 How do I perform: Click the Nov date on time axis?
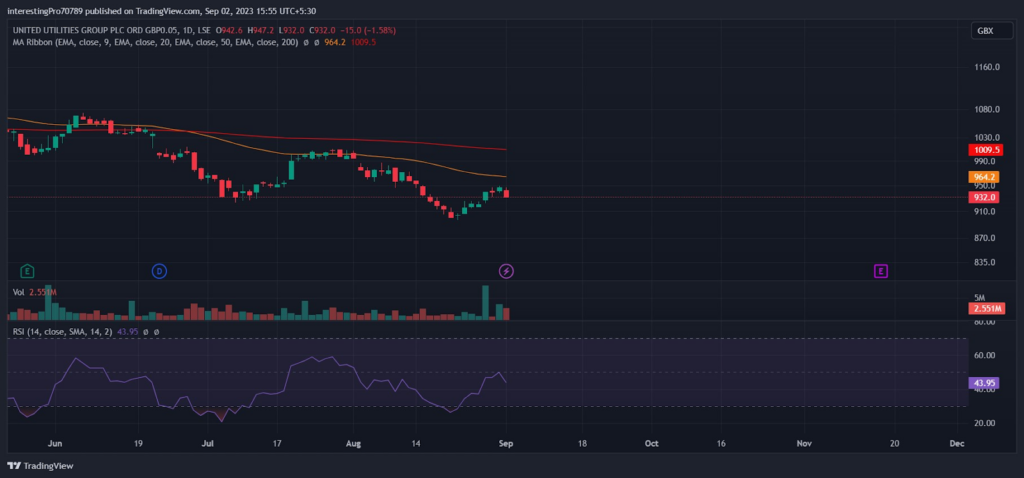(x=804, y=443)
